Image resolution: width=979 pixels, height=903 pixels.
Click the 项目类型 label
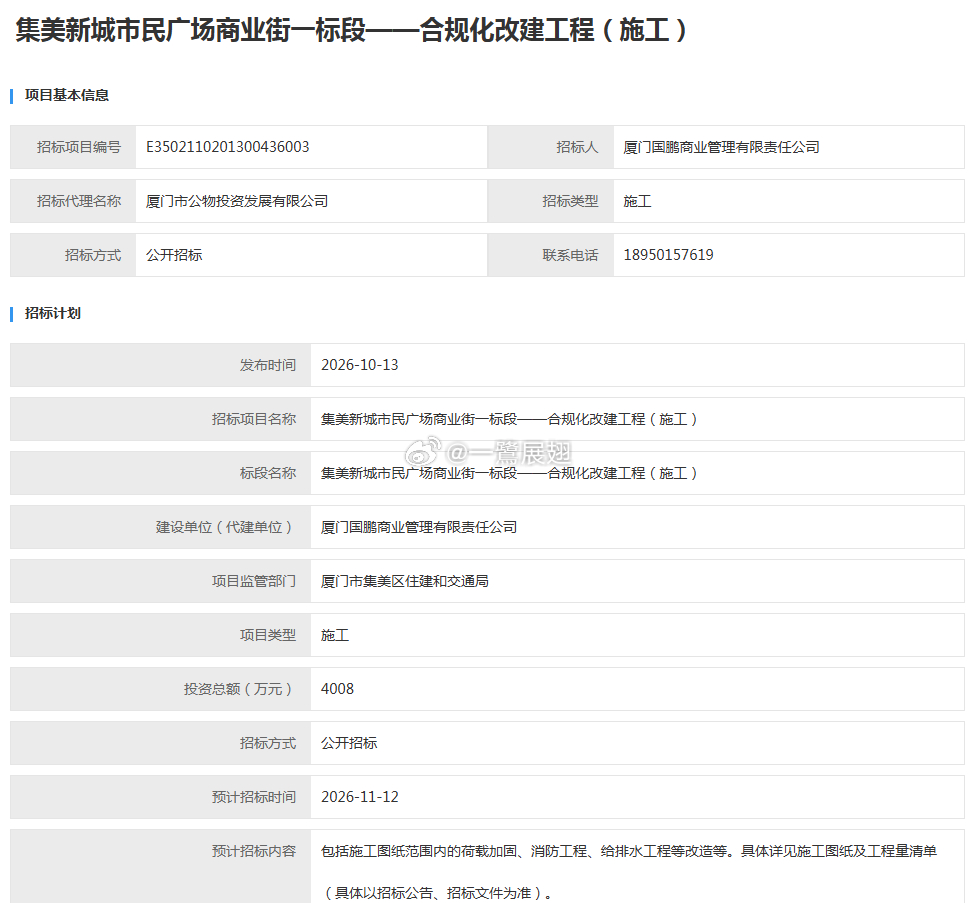point(268,635)
